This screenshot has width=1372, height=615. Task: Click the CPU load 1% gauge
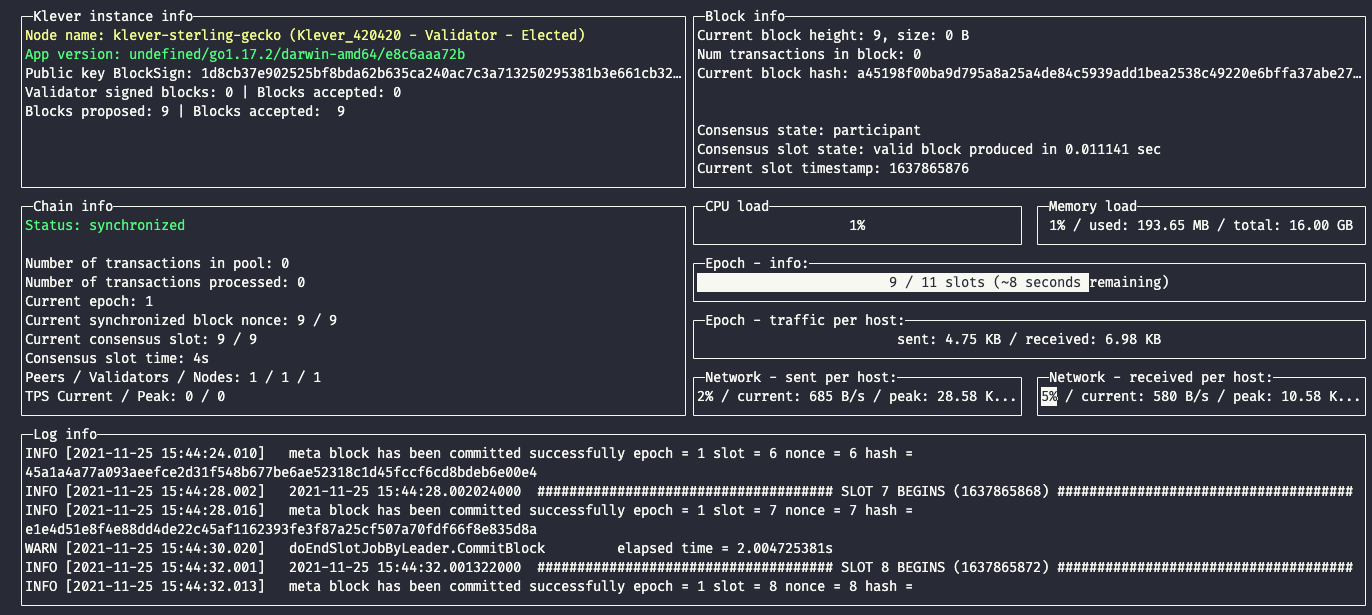point(857,226)
